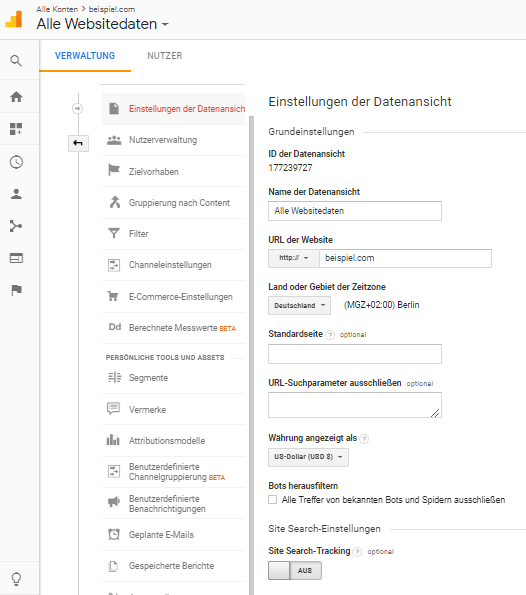Click the icon beside Channeleinstellungen

tap(114, 265)
